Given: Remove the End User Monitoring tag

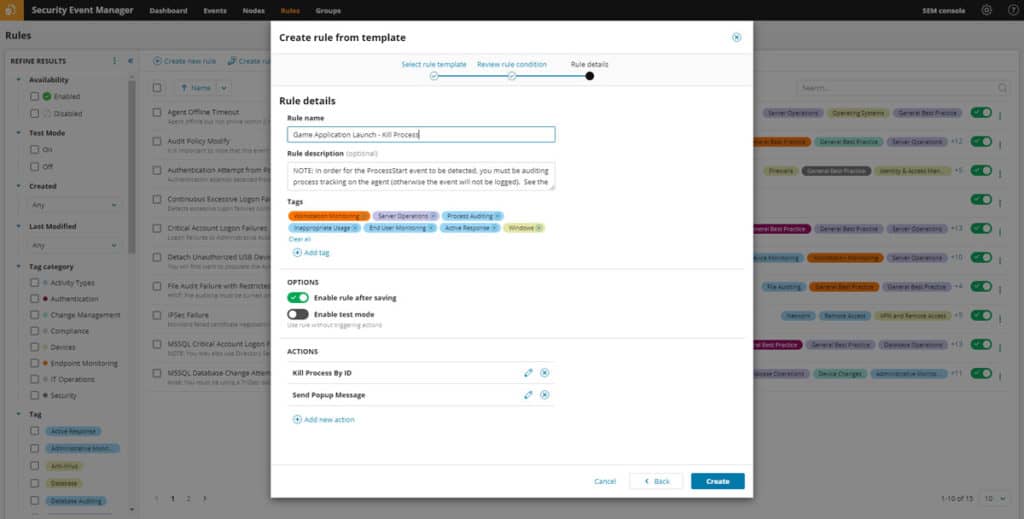Looking at the screenshot, I should (x=431, y=228).
